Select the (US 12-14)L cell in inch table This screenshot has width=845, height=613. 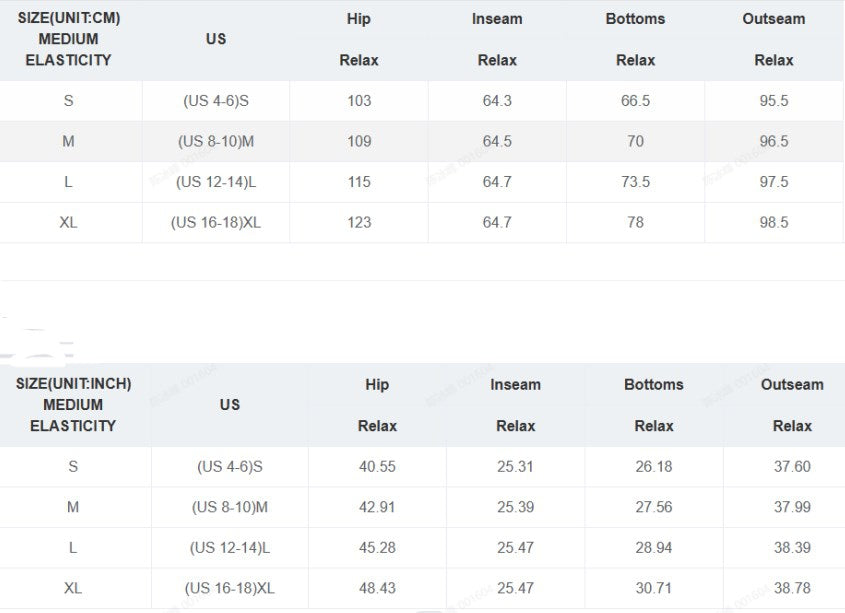(x=230, y=548)
